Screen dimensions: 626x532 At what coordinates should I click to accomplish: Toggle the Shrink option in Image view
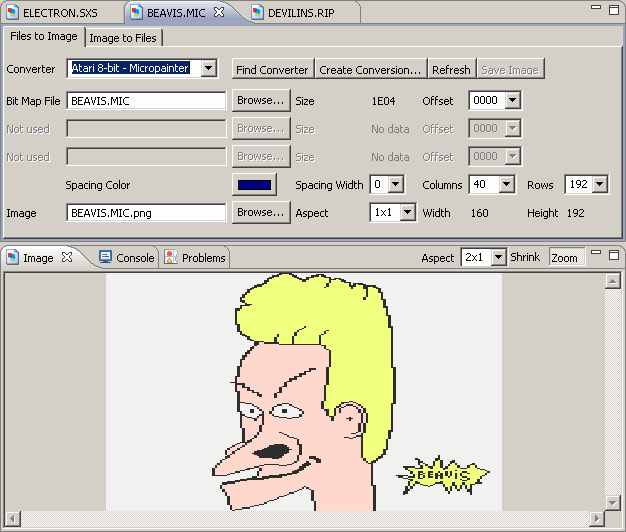pos(525,258)
